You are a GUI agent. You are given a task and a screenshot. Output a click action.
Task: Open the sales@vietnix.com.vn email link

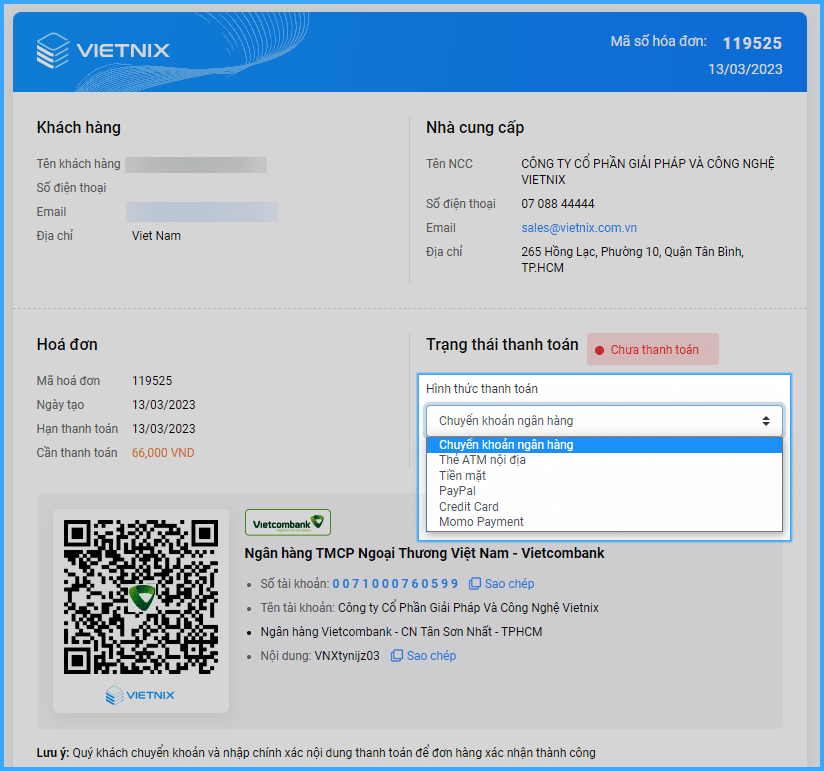579,228
